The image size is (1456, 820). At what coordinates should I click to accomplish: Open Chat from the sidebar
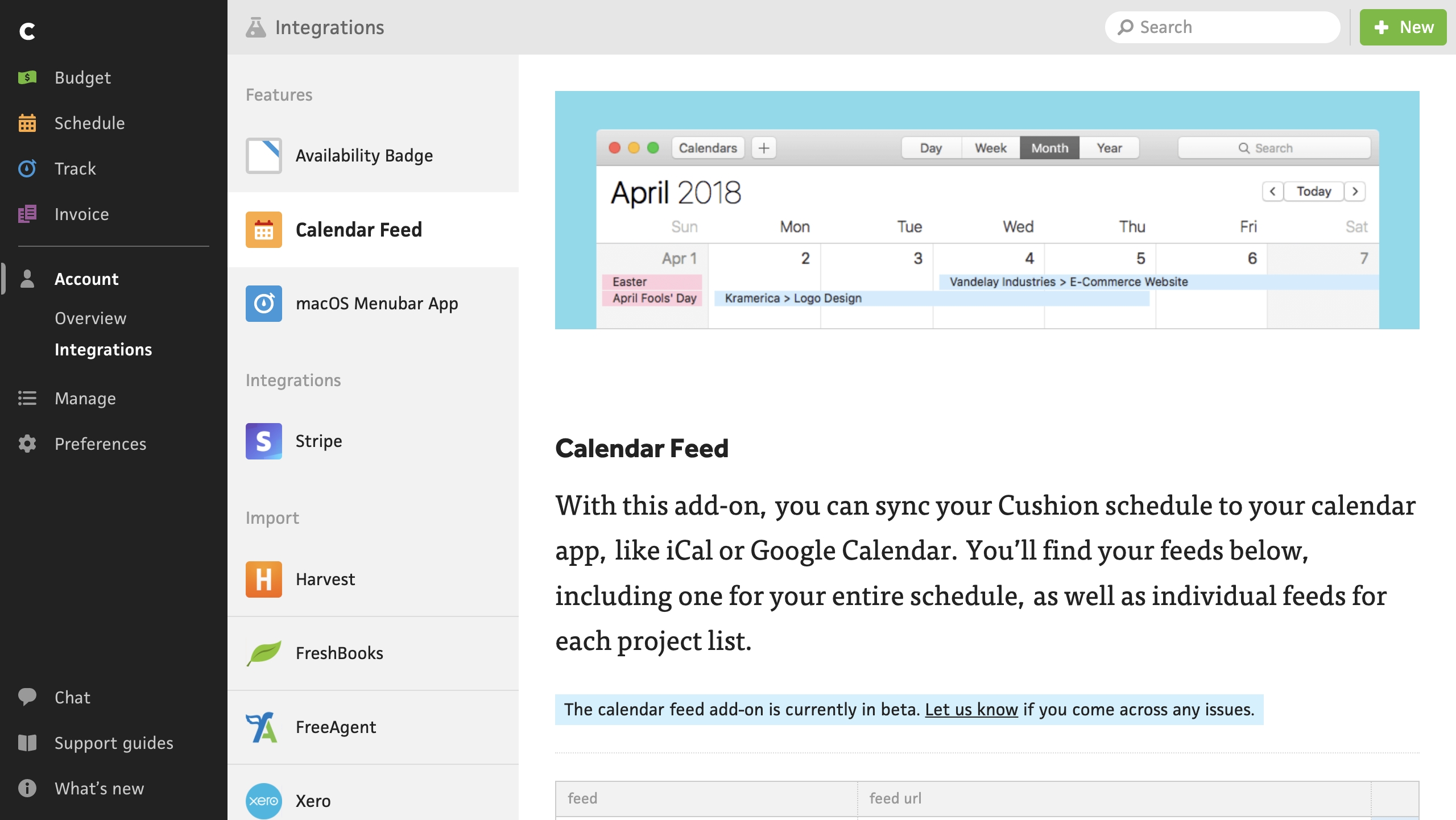pyautogui.click(x=72, y=697)
